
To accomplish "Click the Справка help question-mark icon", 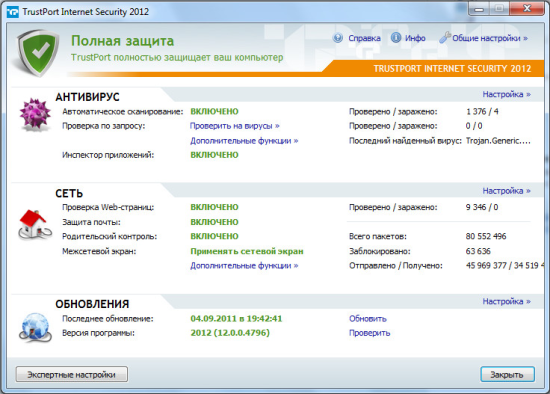I will coord(338,38).
